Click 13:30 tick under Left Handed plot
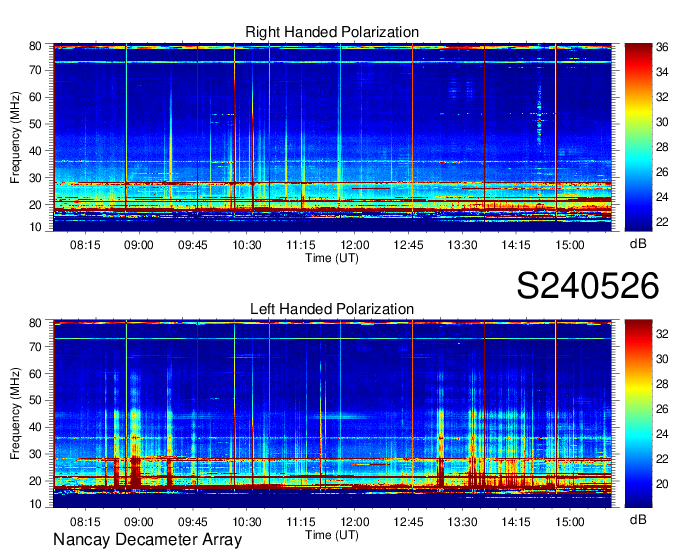This screenshot has height=552, width=680. point(462,522)
